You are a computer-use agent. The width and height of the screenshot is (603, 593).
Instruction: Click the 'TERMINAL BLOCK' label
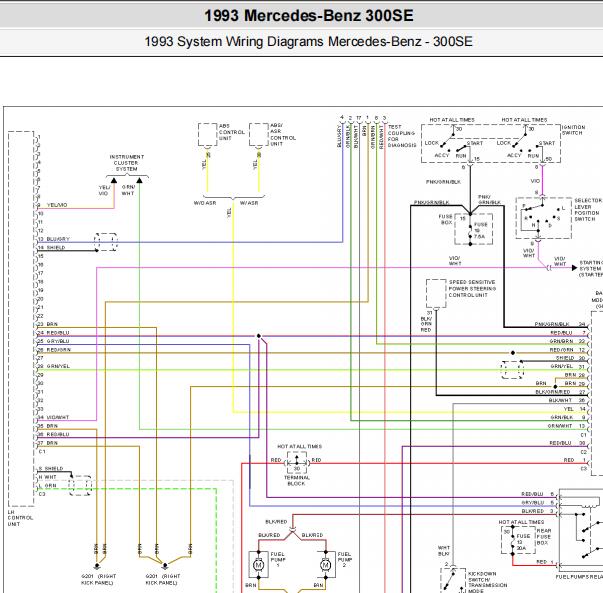tap(296, 480)
